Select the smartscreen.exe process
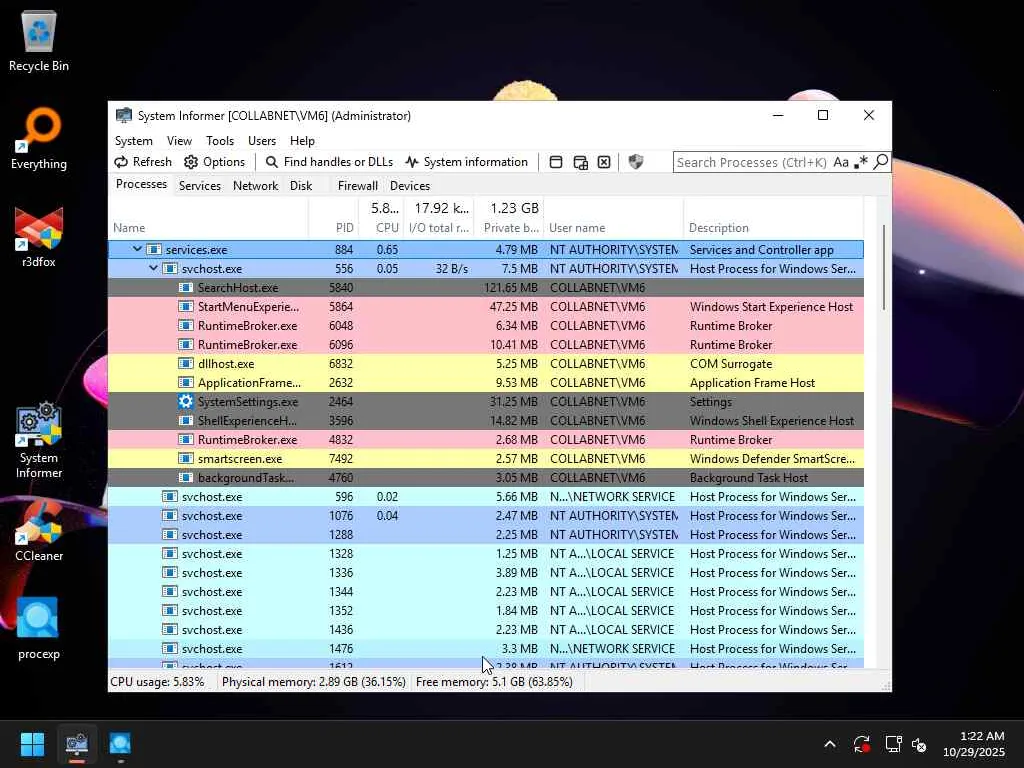This screenshot has width=1024, height=768. click(x=486, y=458)
